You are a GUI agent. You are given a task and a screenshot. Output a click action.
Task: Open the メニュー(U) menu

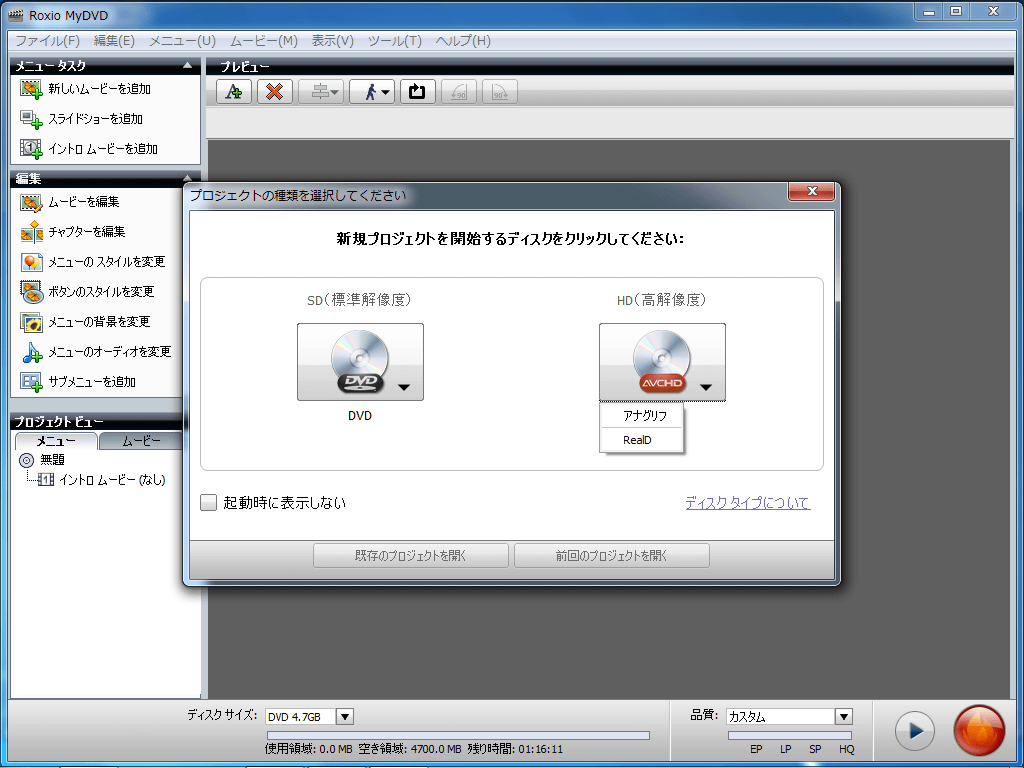tap(182, 41)
